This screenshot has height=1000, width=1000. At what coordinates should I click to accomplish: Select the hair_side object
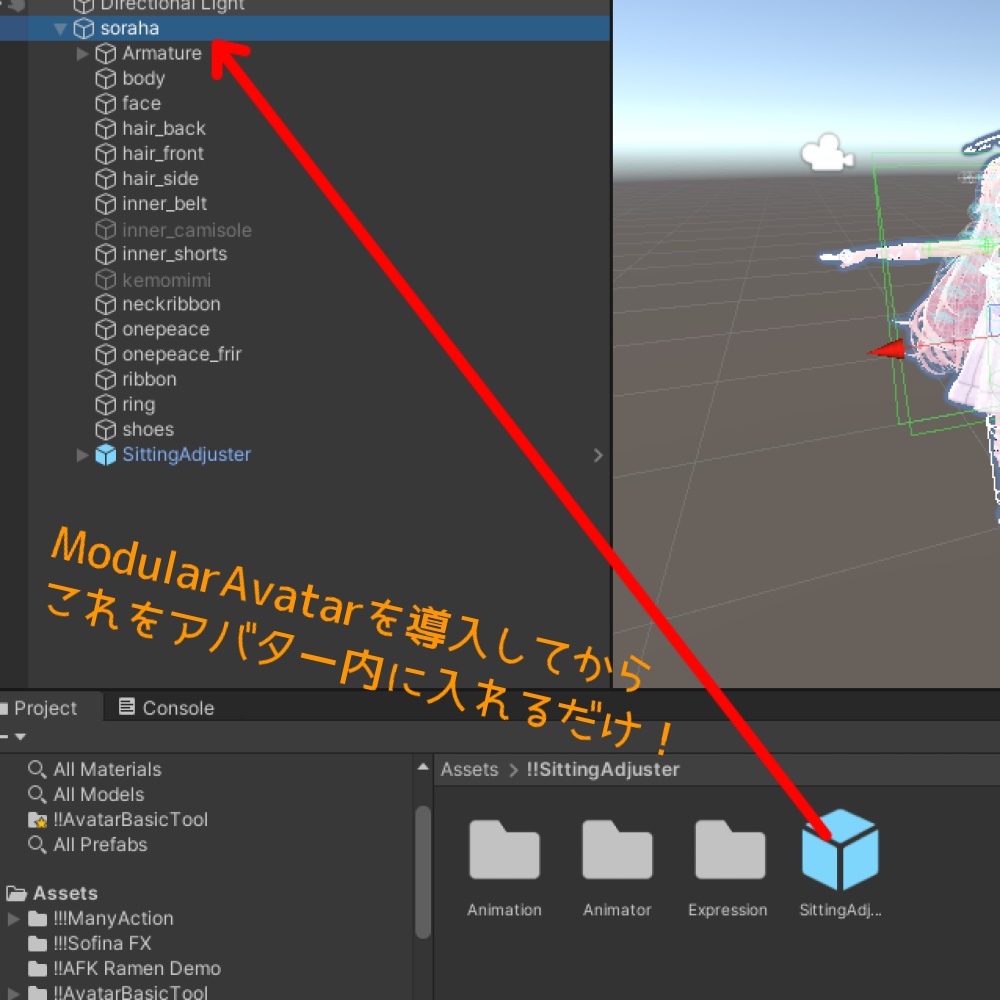160,179
